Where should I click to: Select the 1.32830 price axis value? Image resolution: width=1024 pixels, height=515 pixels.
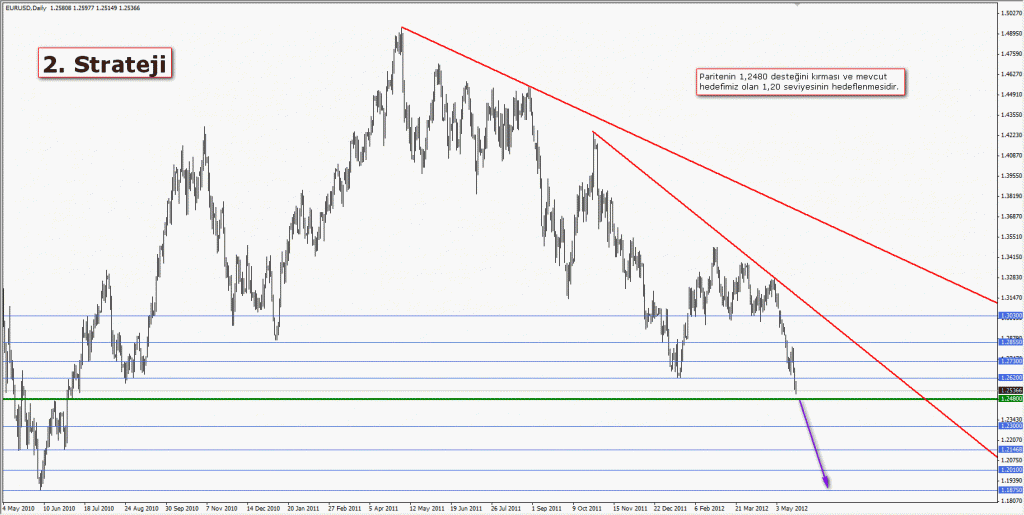click(1011, 277)
